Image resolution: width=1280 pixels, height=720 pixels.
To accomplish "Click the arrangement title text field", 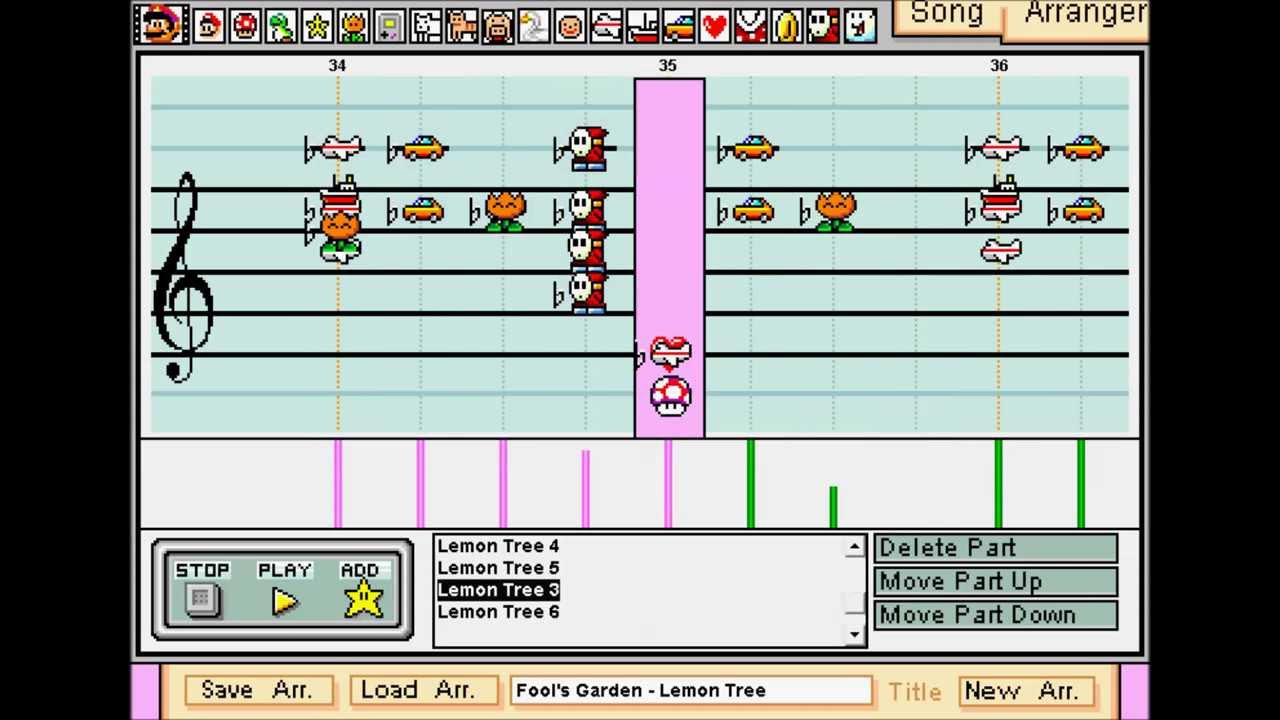I will (691, 691).
